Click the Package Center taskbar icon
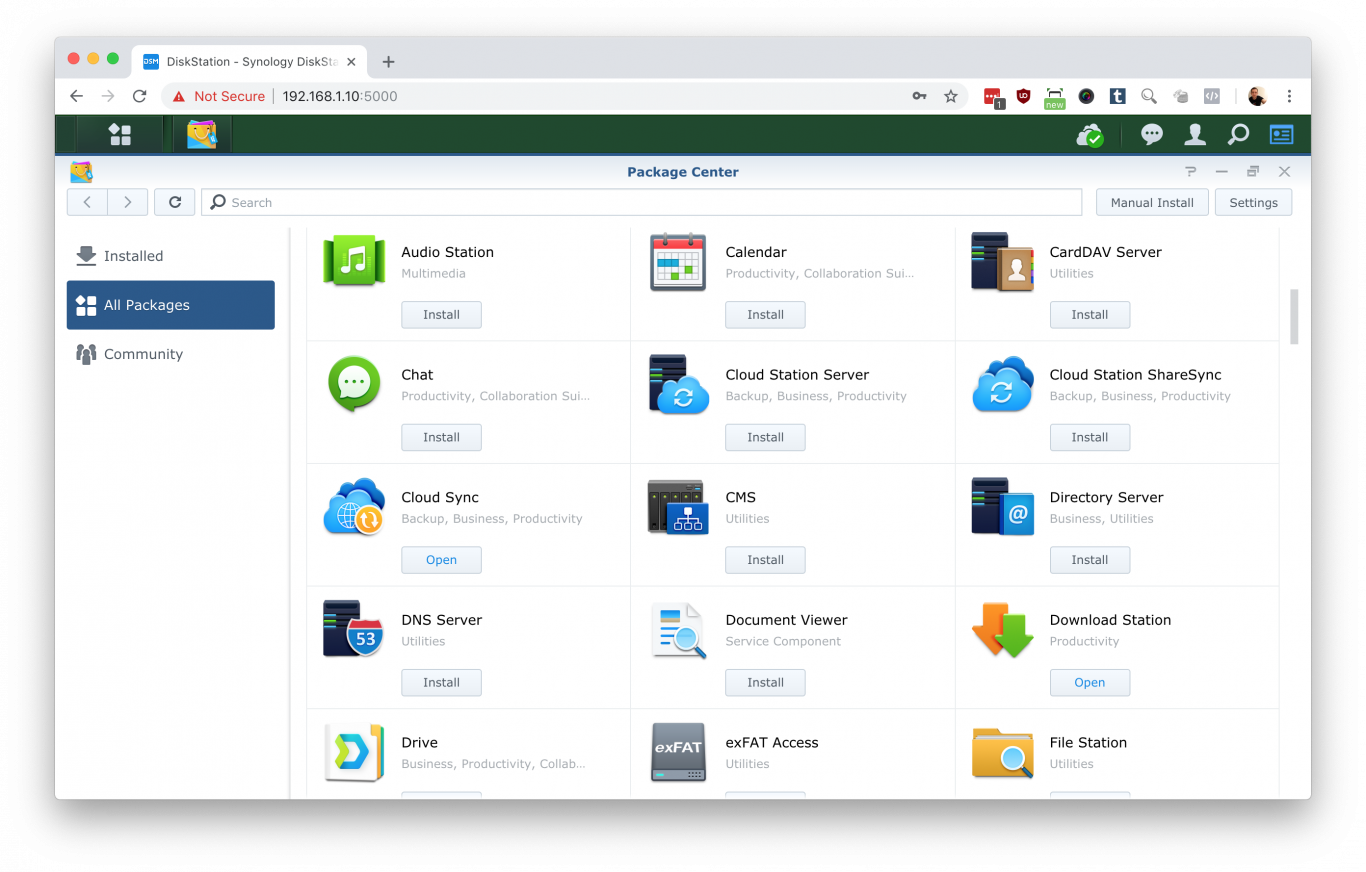Screen dimensions: 1366x872 [202, 134]
